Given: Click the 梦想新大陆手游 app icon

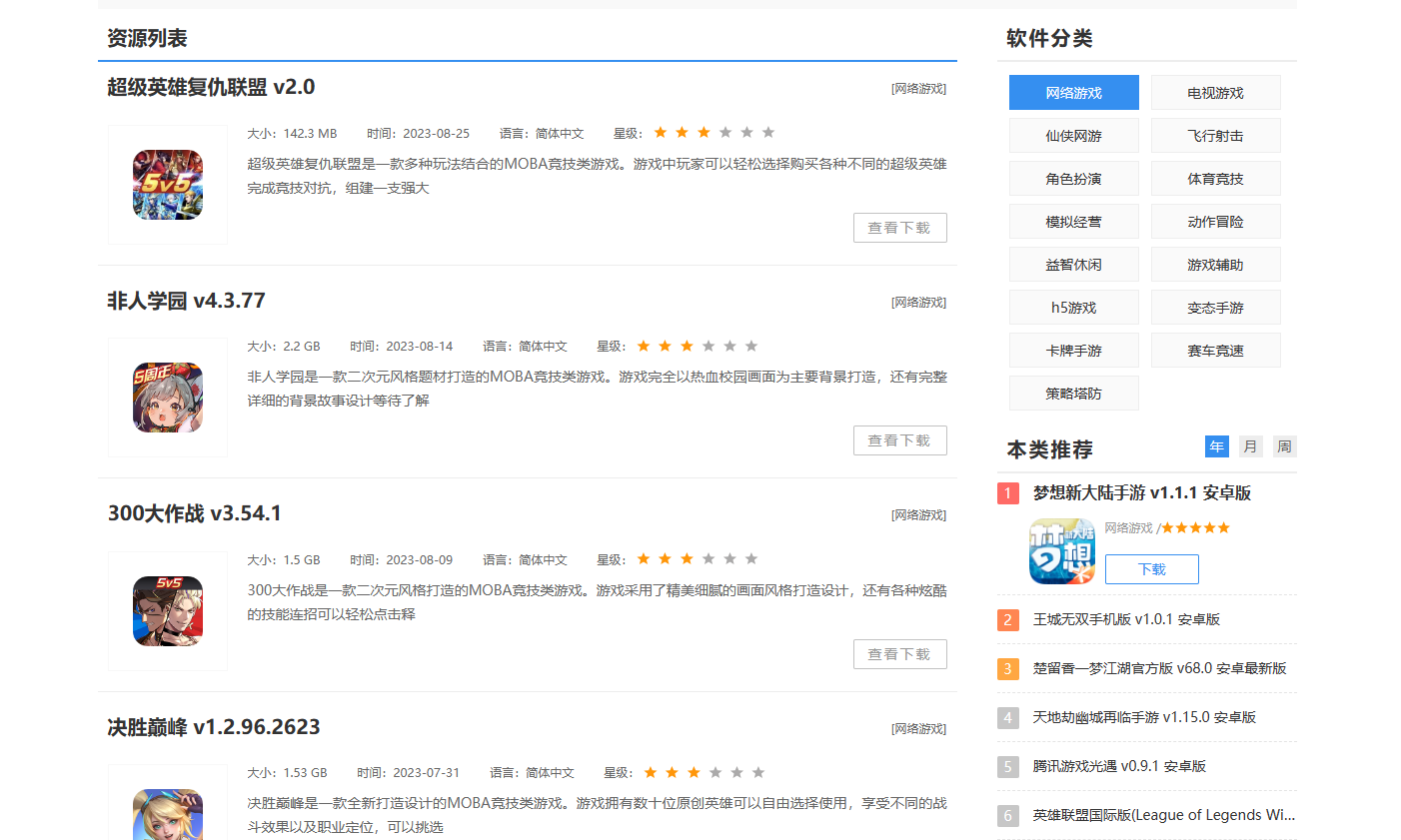Looking at the screenshot, I should coord(1062,551).
